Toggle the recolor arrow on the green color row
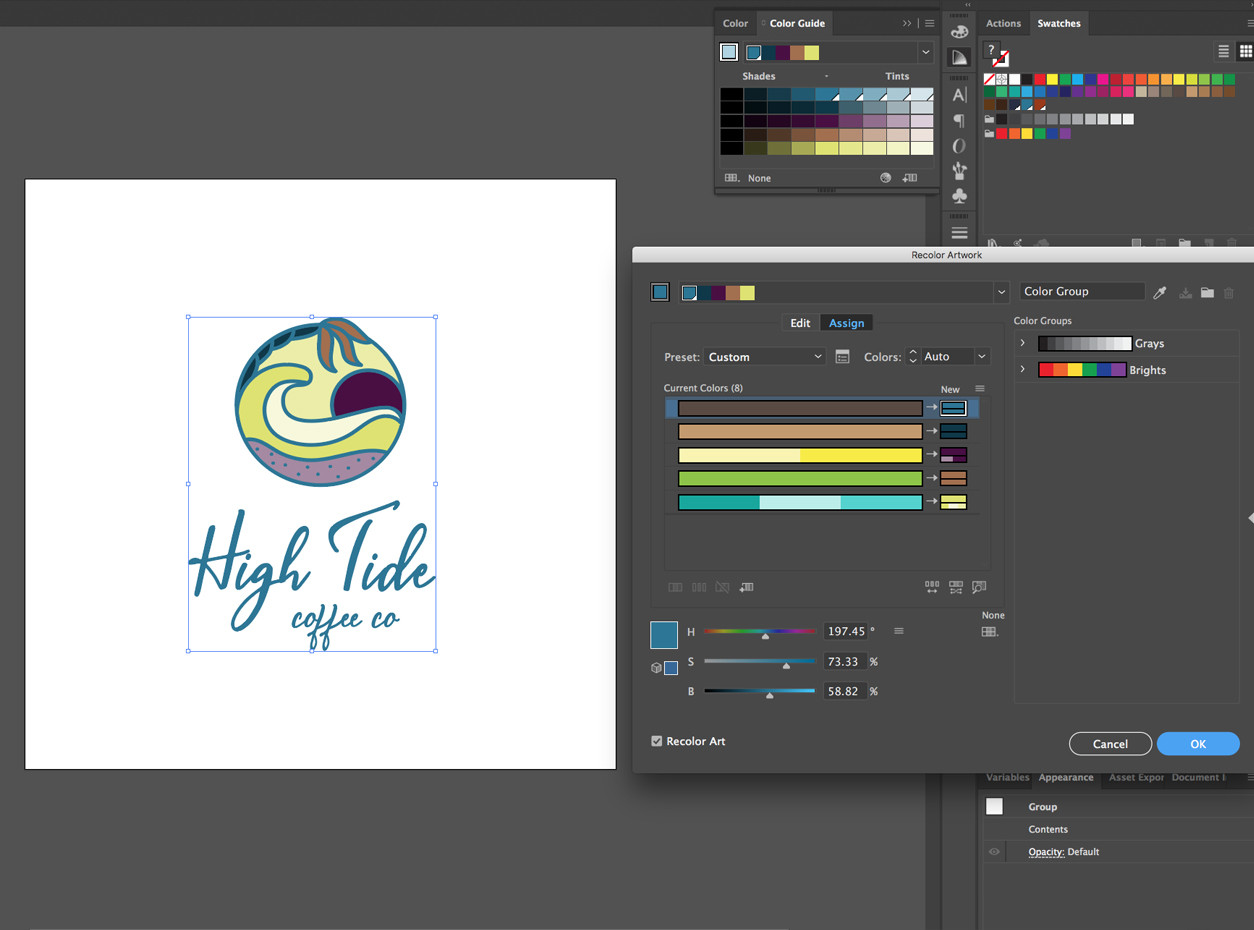This screenshot has height=930, width=1254. pos(931,478)
